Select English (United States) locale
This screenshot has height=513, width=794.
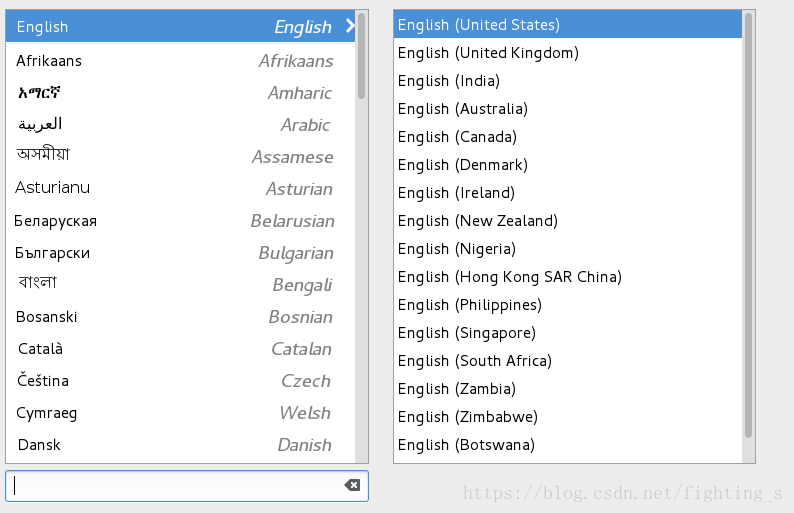tap(568, 24)
